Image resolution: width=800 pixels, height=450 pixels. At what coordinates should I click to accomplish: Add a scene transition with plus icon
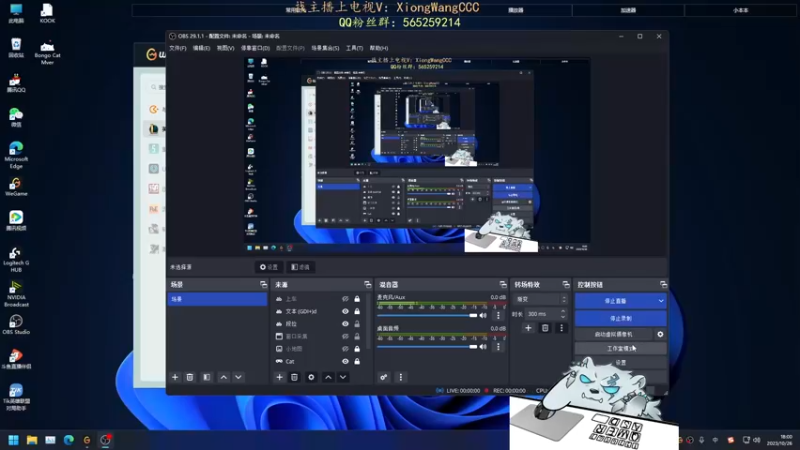(x=528, y=328)
